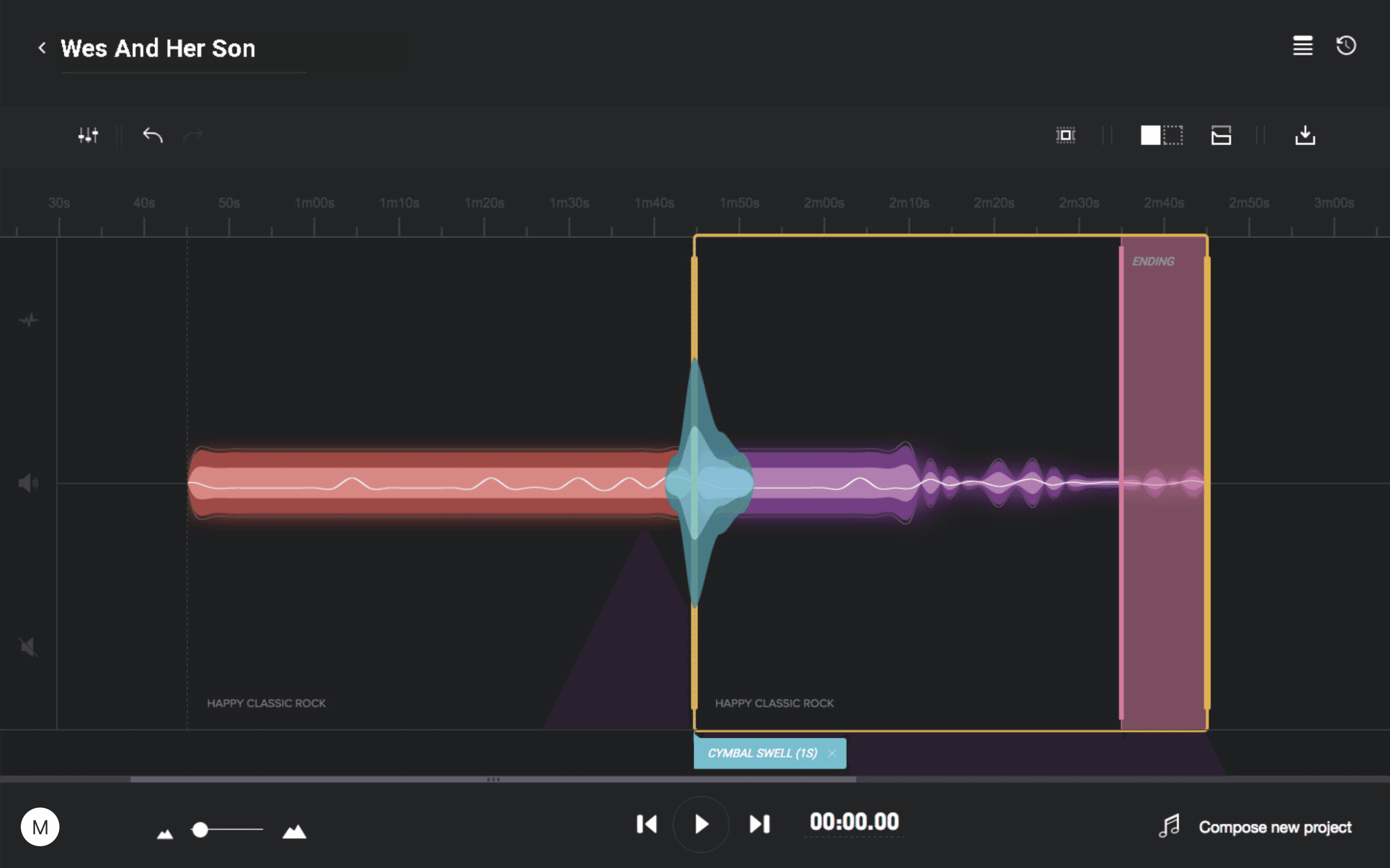Click the speaker volume icon on left
This screenshot has width=1390, height=868.
28,484
